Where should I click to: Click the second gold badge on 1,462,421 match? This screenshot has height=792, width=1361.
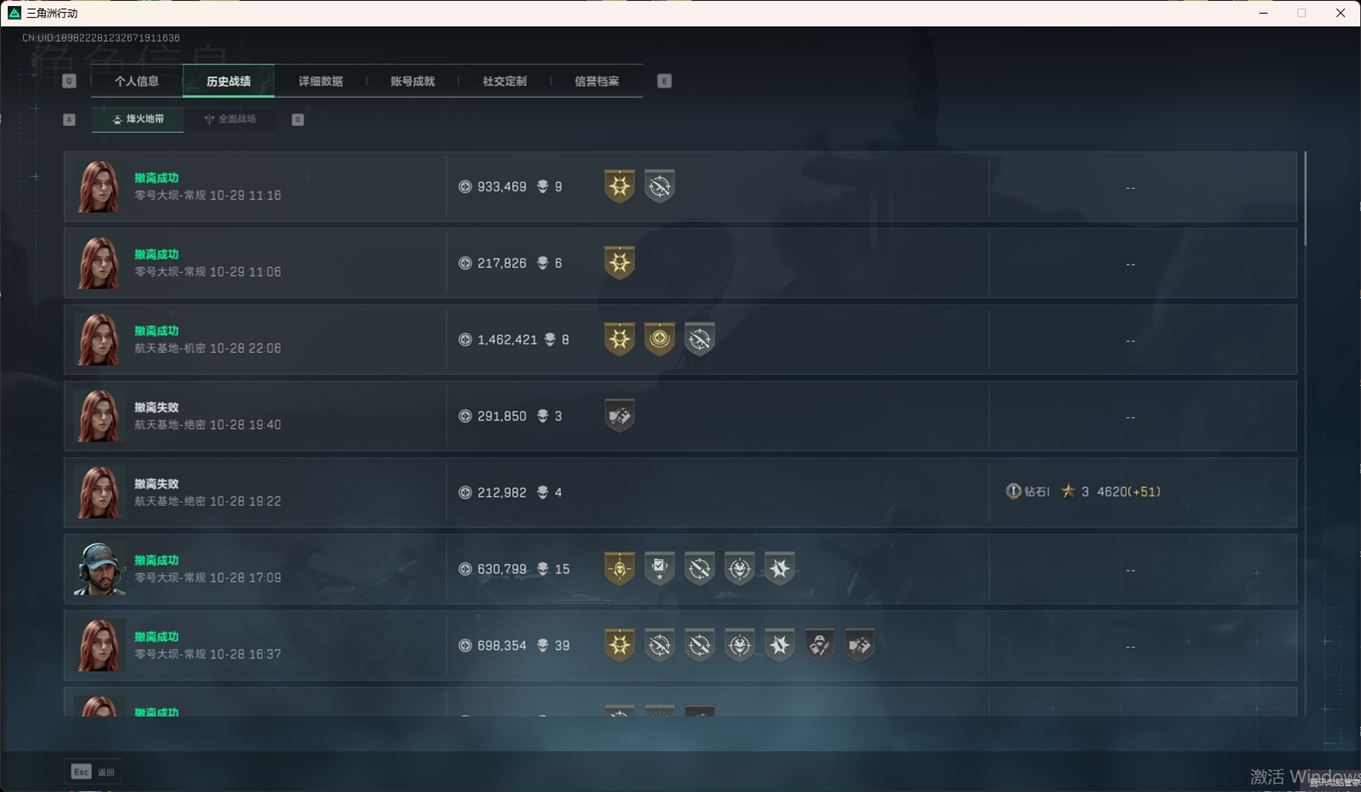659,339
